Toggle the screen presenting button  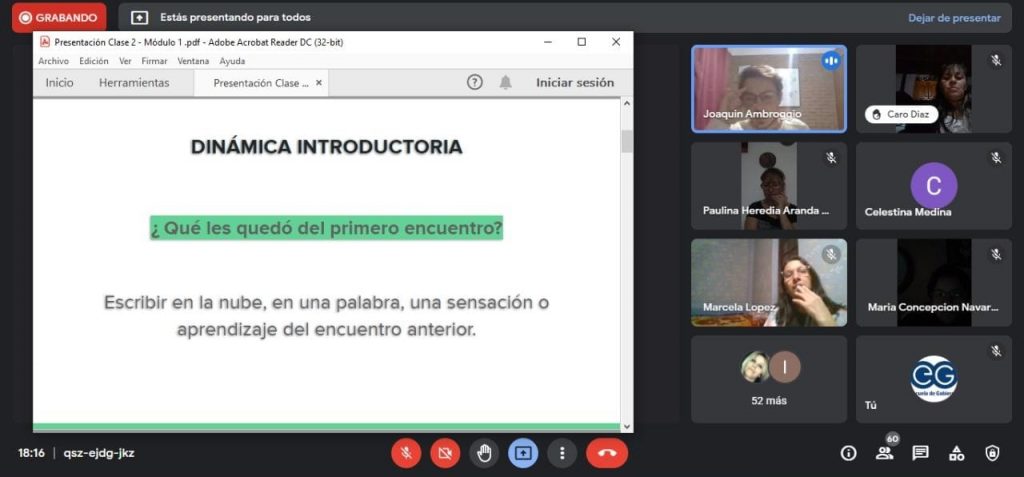point(523,453)
